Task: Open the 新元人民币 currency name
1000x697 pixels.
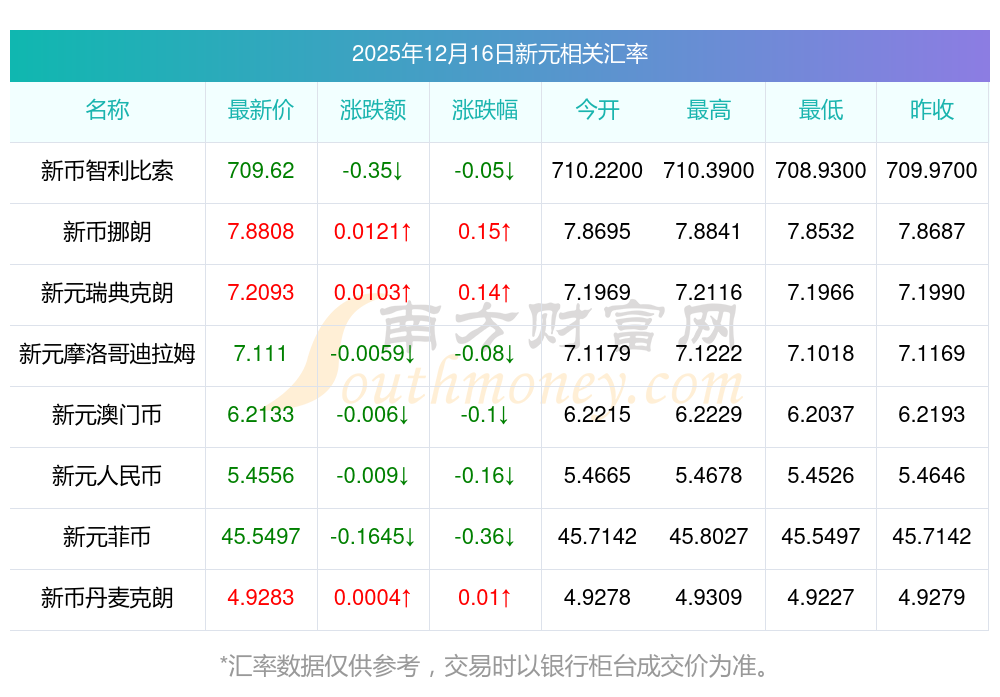Action: click(107, 476)
